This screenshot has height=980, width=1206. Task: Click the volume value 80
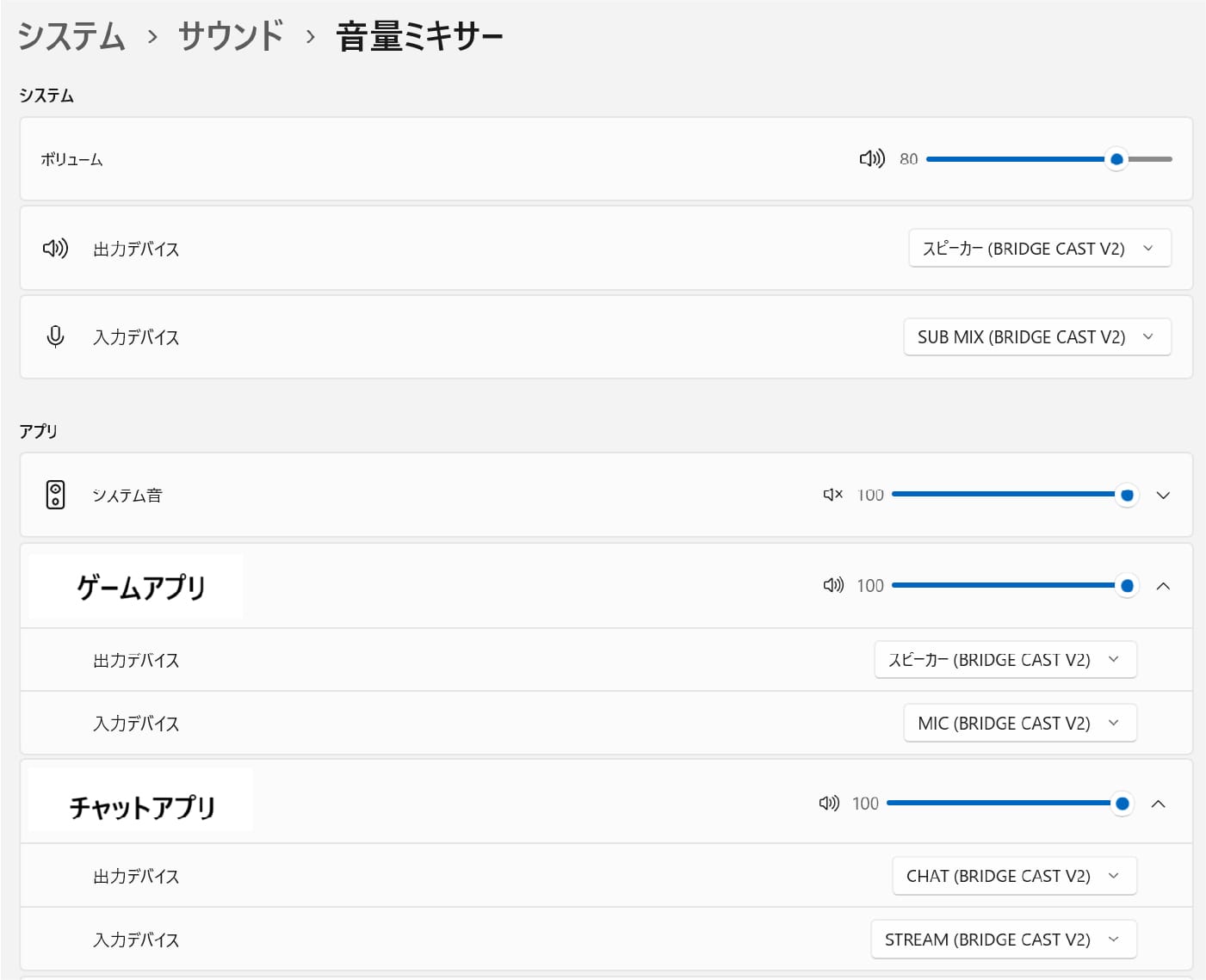pyautogui.click(x=908, y=159)
